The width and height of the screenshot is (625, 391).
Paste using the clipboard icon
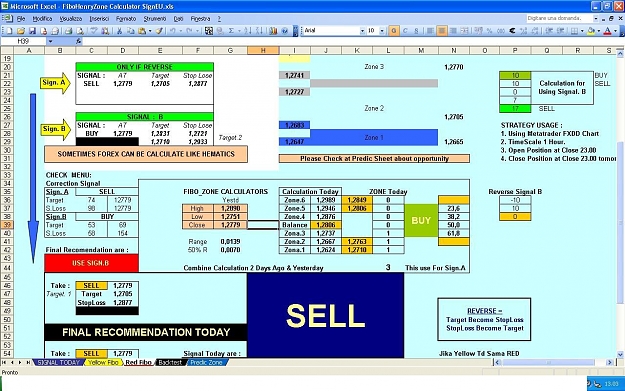(x=142, y=31)
